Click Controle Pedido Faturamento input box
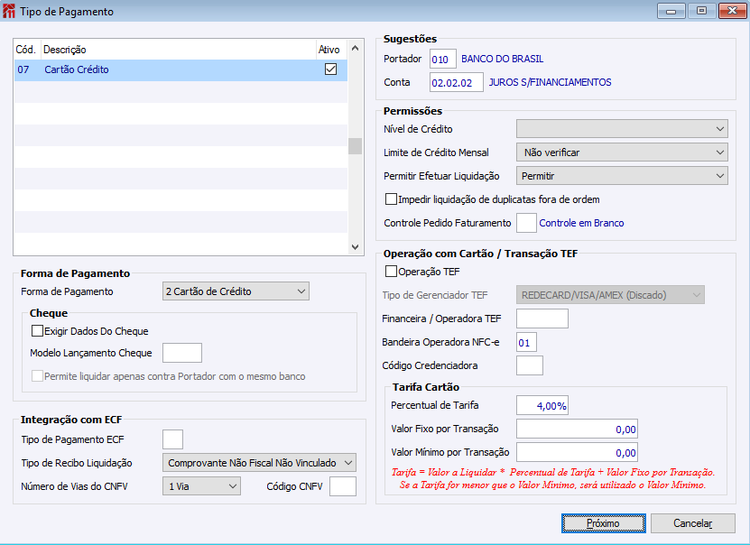Image resolution: width=750 pixels, height=545 pixels. click(x=526, y=223)
